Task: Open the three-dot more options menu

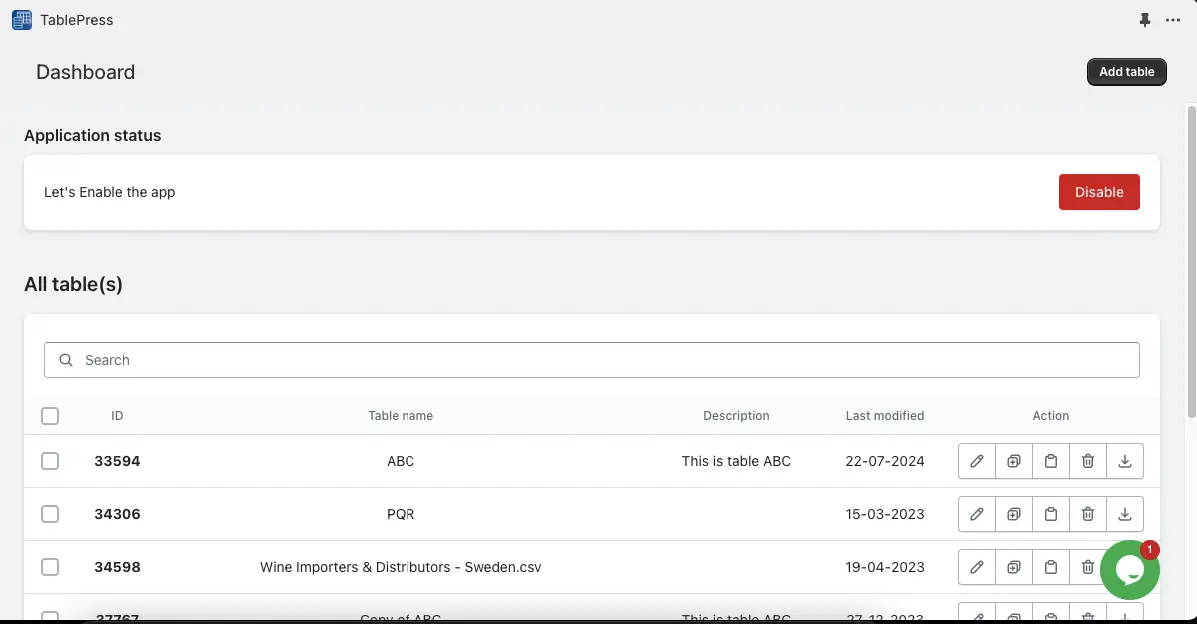Action: pyautogui.click(x=1173, y=20)
